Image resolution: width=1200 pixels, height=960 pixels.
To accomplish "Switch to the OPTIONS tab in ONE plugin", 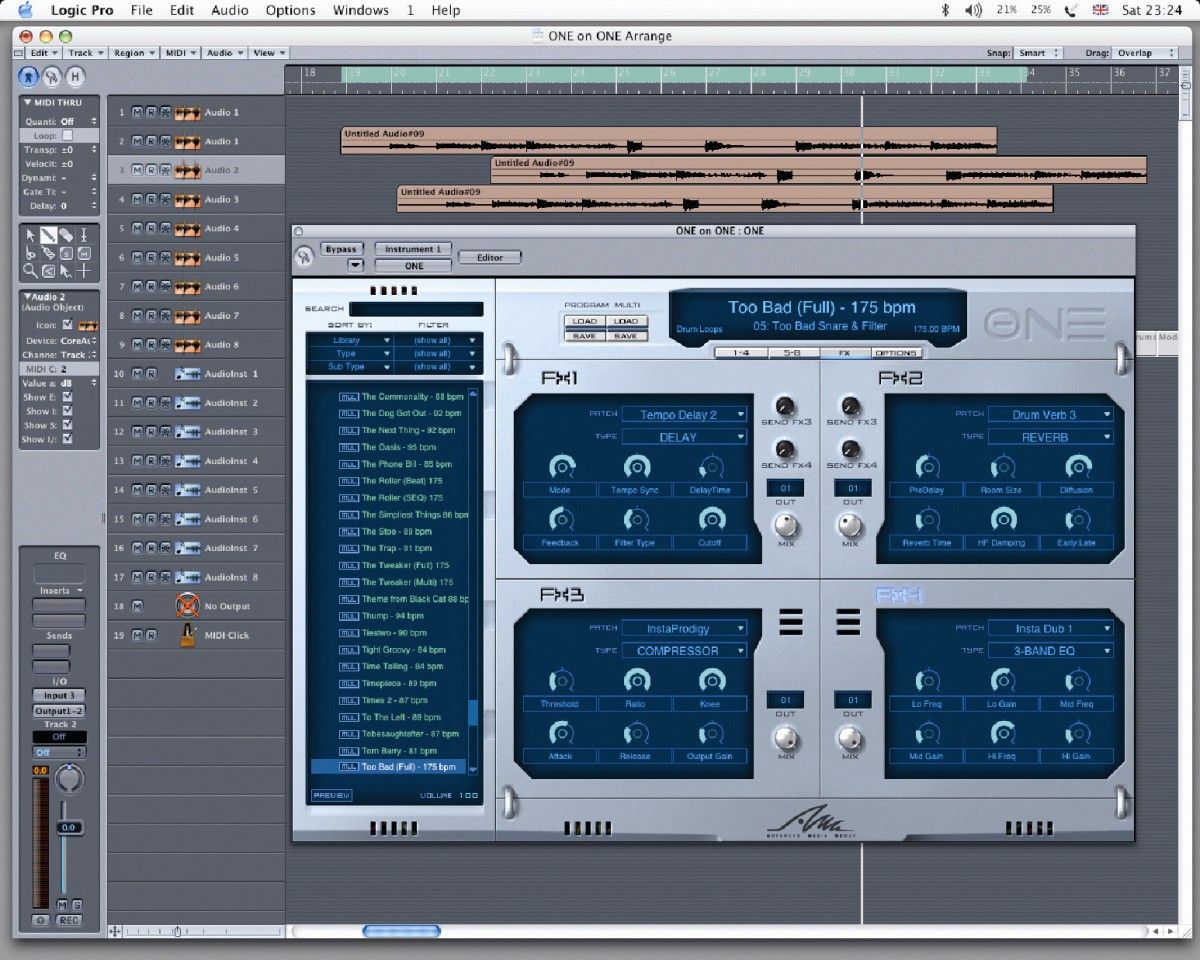I will [x=895, y=353].
